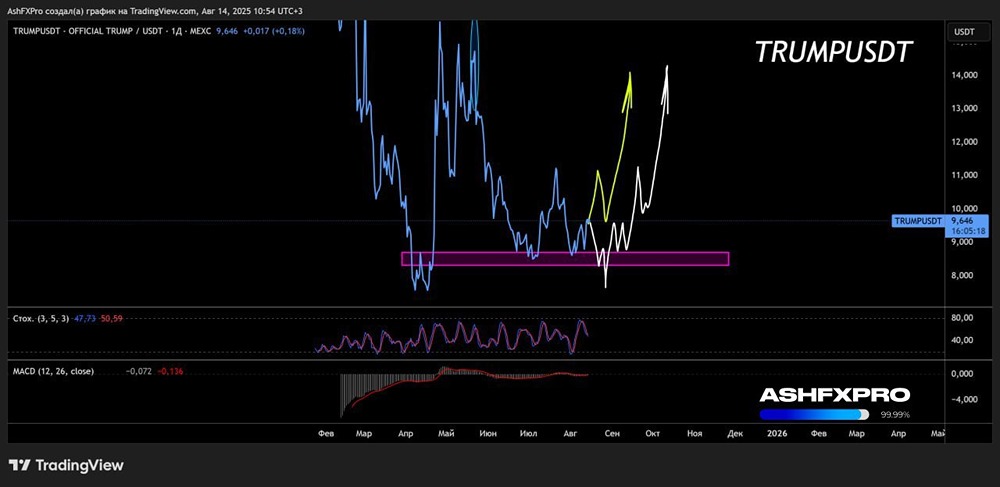Click the 80,00 stochastic scale label

click(962, 318)
